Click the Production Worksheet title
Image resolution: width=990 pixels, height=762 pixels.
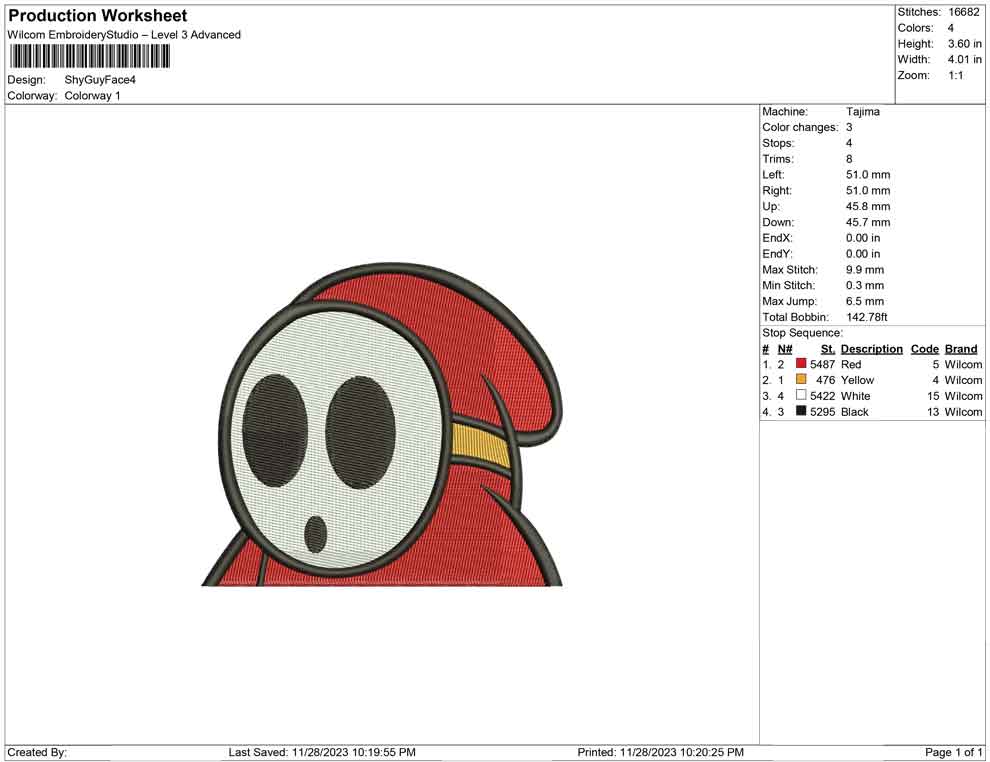pos(98,16)
